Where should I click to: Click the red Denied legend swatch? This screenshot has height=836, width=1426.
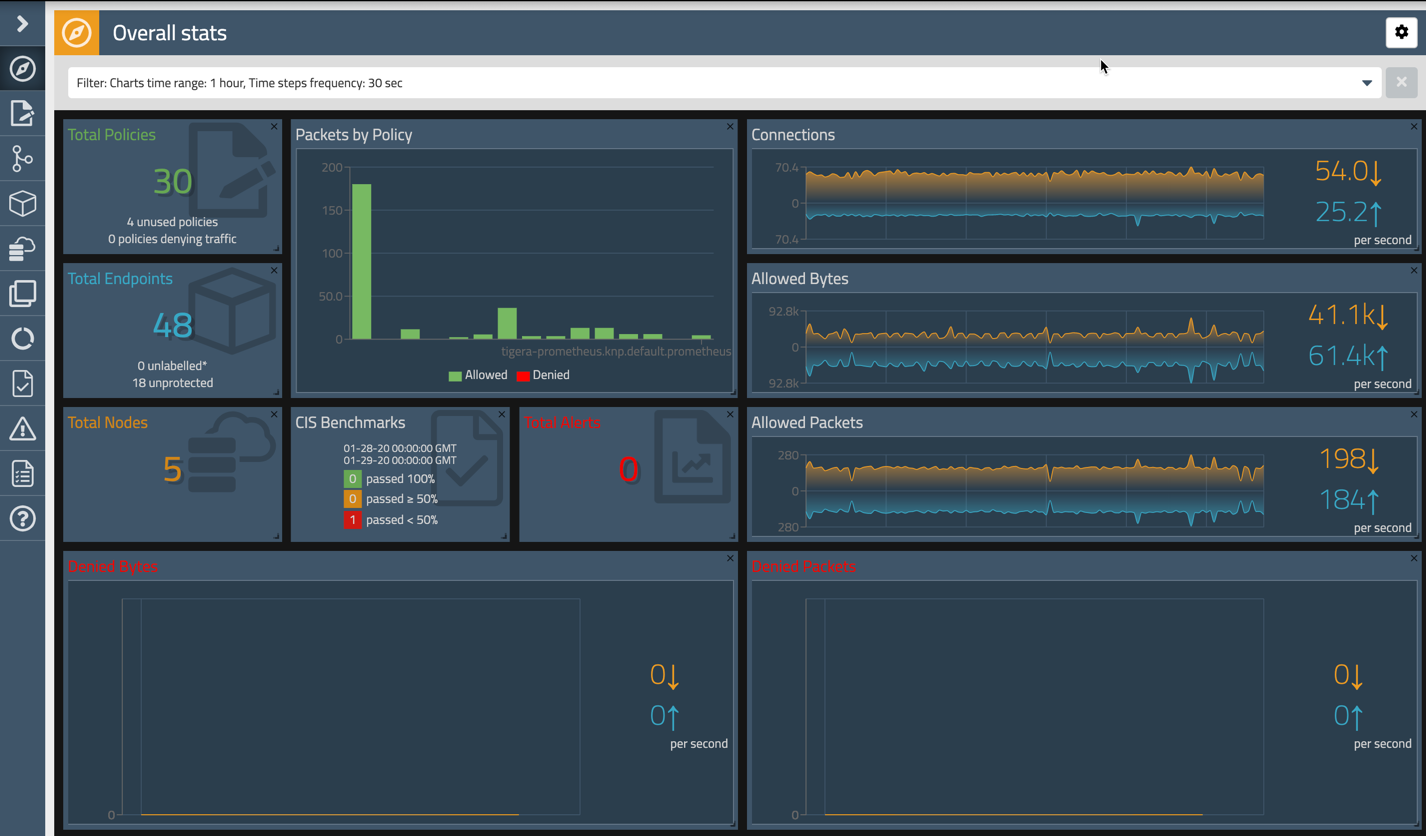click(x=523, y=376)
